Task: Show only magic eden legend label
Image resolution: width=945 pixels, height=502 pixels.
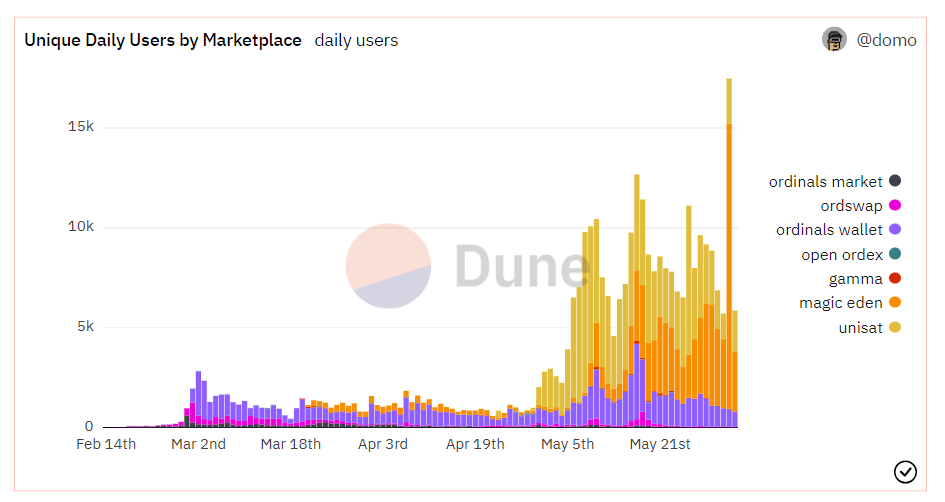Action: point(840,303)
